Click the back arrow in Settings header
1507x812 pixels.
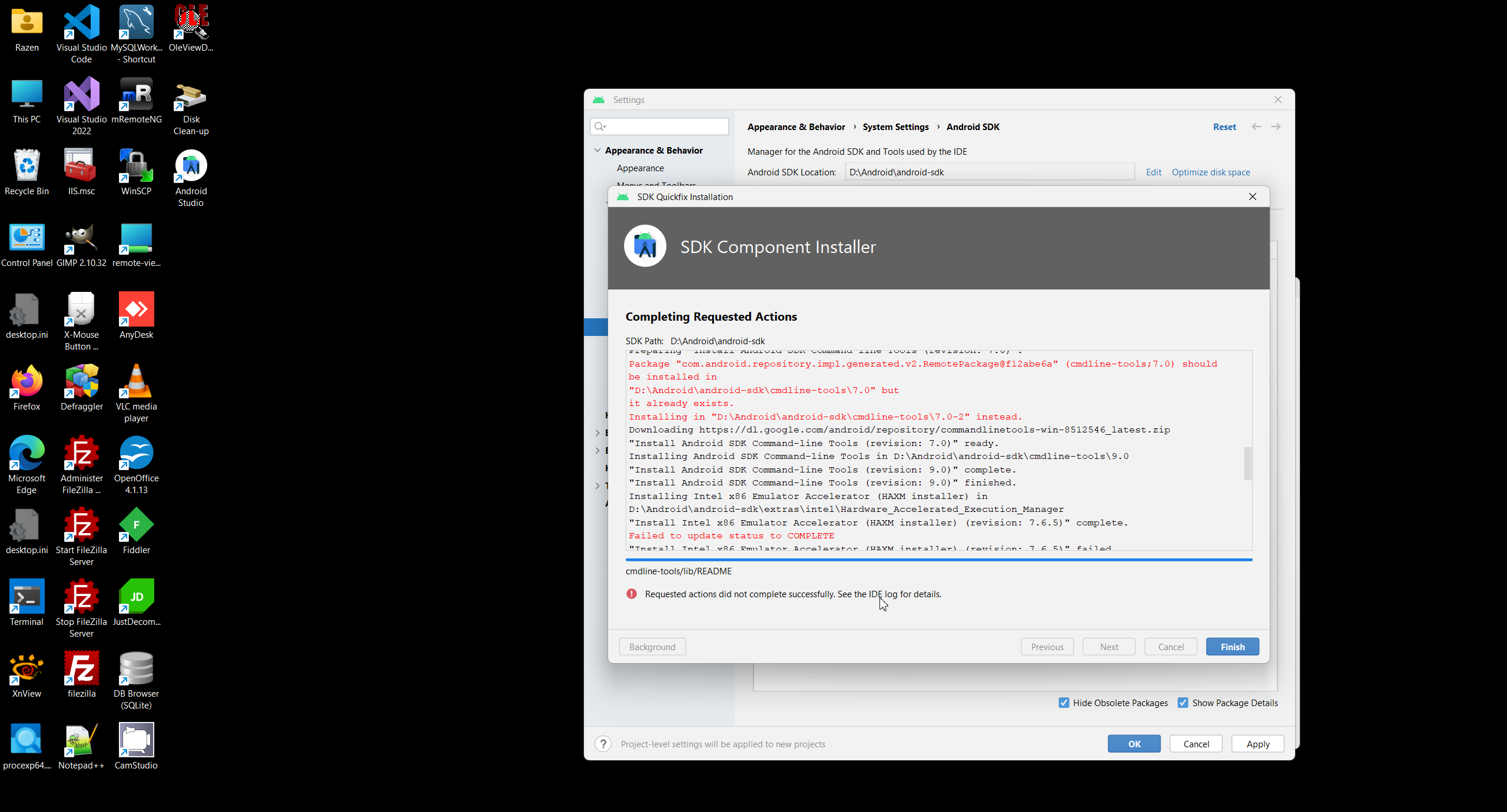coord(1256,127)
